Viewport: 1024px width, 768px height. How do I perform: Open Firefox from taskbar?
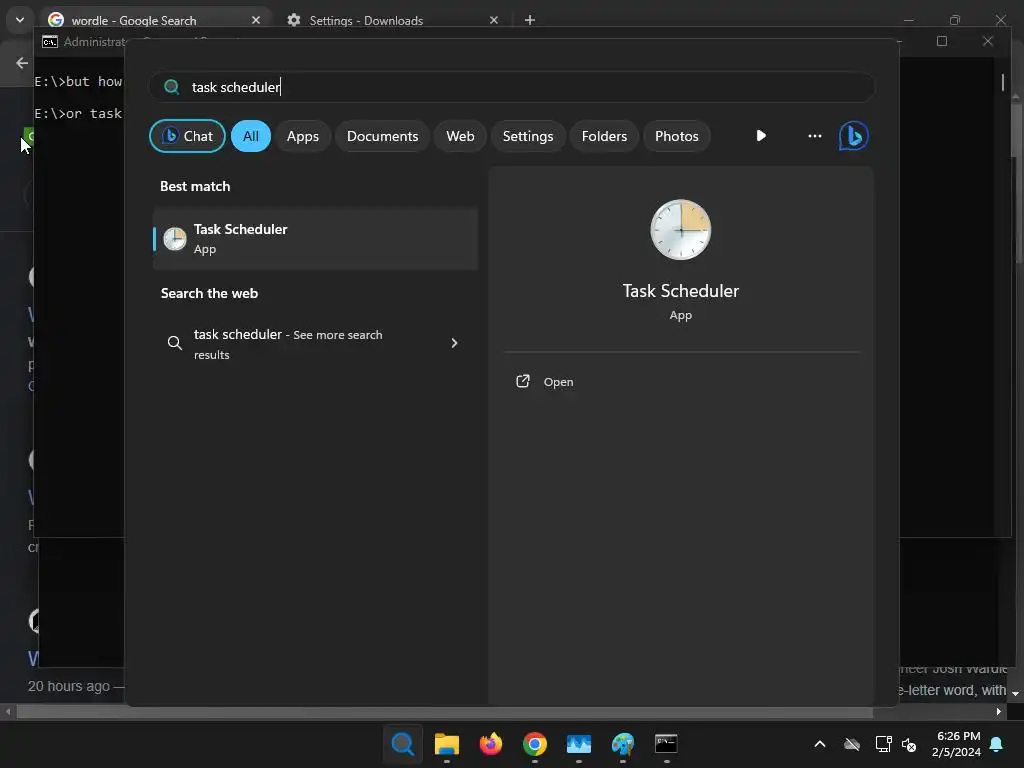pos(490,744)
